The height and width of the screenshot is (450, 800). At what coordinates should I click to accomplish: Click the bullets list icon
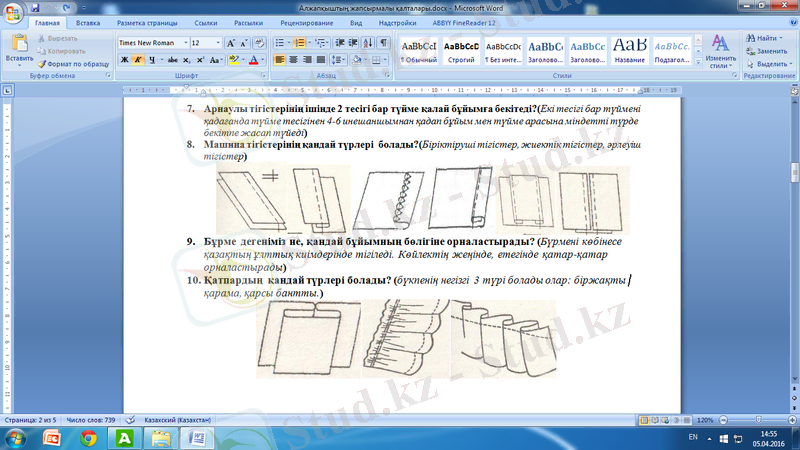coord(281,44)
